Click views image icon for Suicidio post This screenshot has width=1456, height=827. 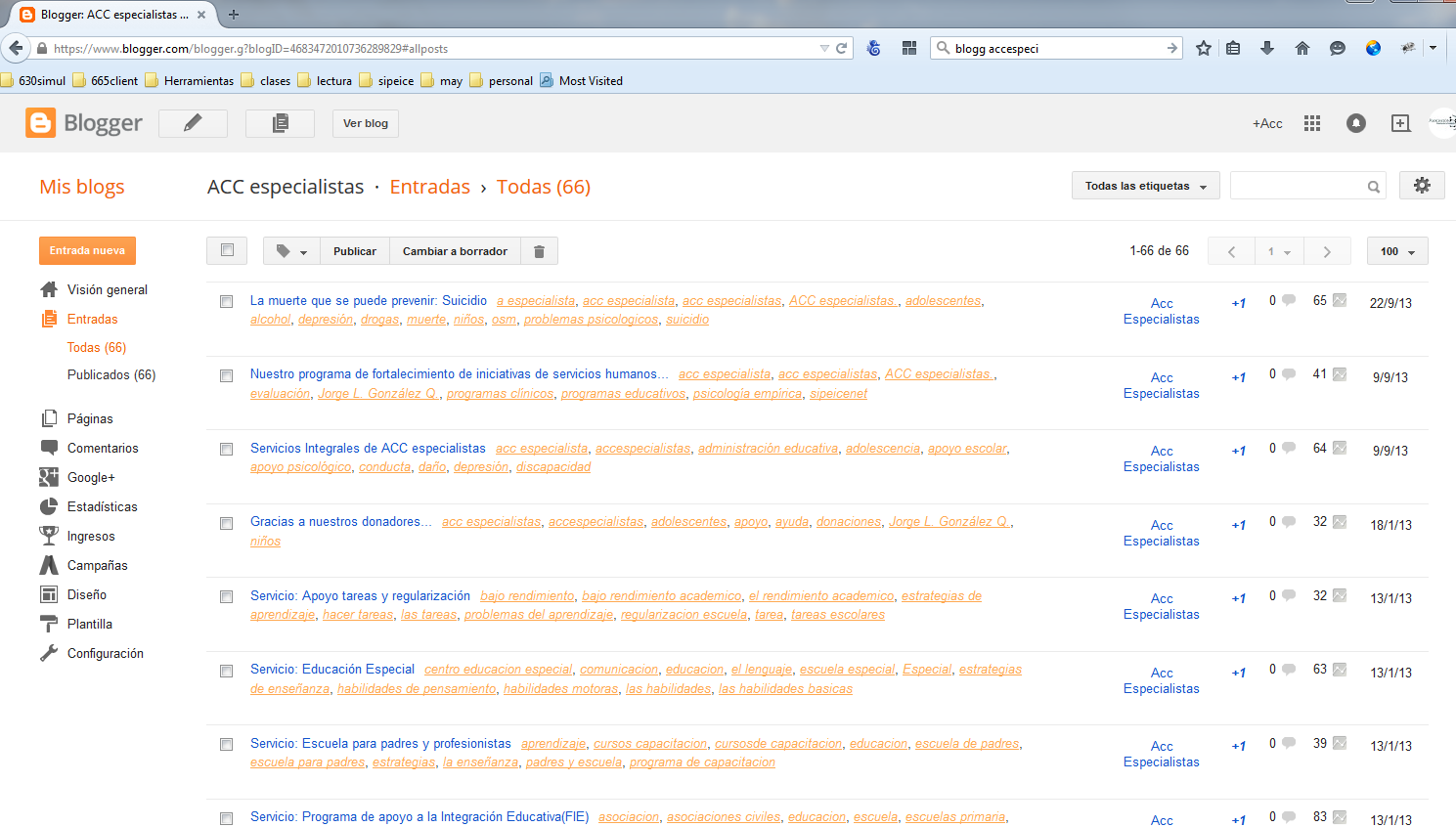(1340, 300)
